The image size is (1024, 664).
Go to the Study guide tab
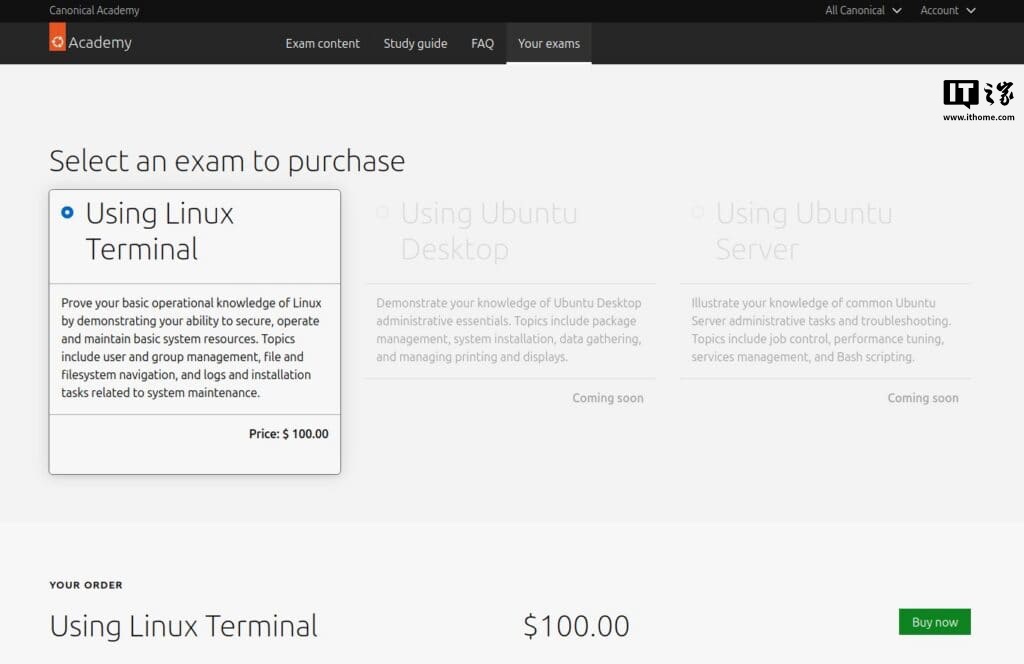coord(415,44)
